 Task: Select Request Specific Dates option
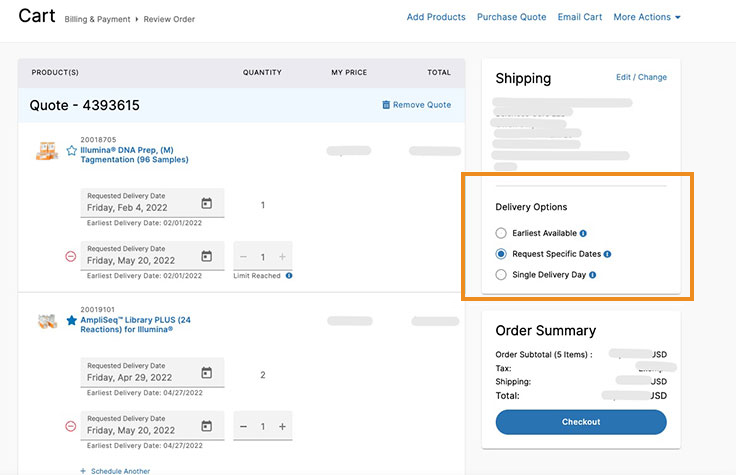pos(502,254)
